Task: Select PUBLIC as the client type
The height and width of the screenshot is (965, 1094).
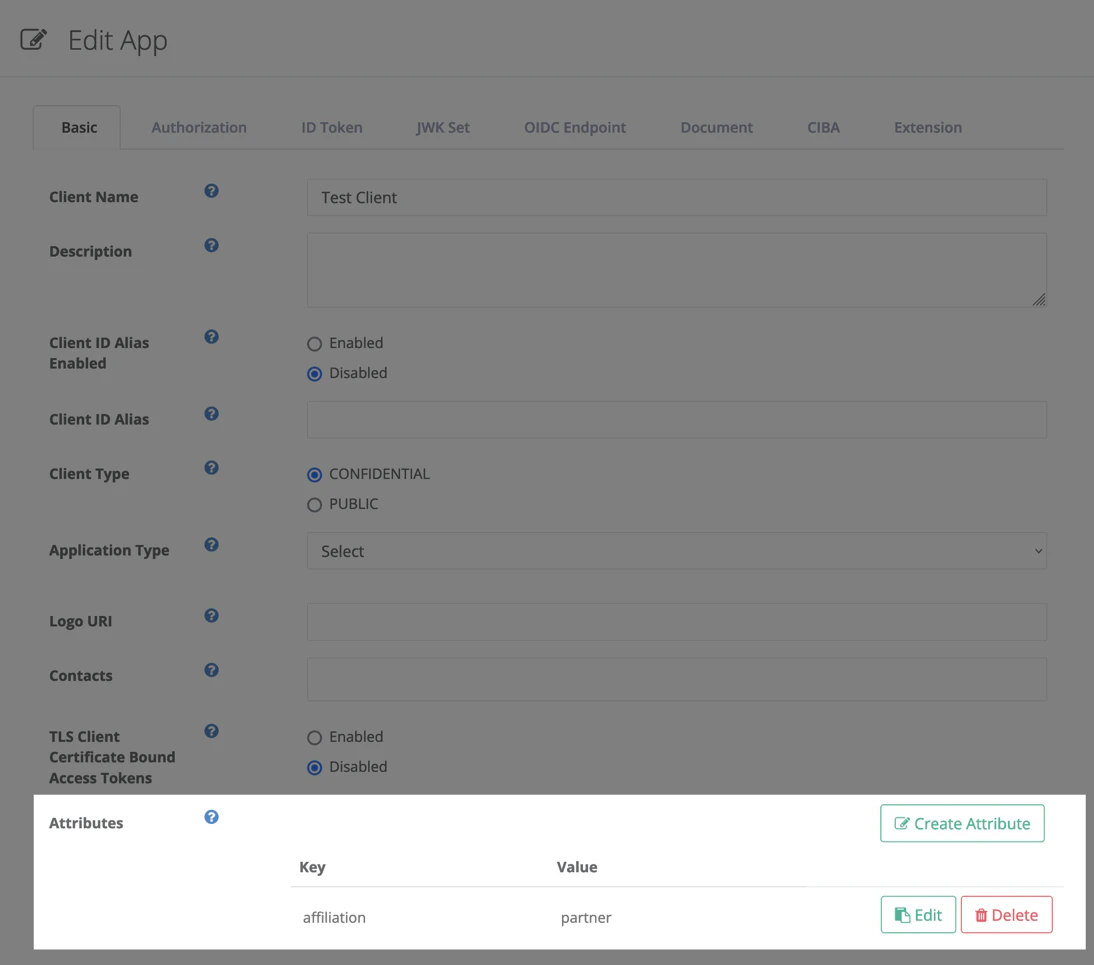Action: coord(314,504)
